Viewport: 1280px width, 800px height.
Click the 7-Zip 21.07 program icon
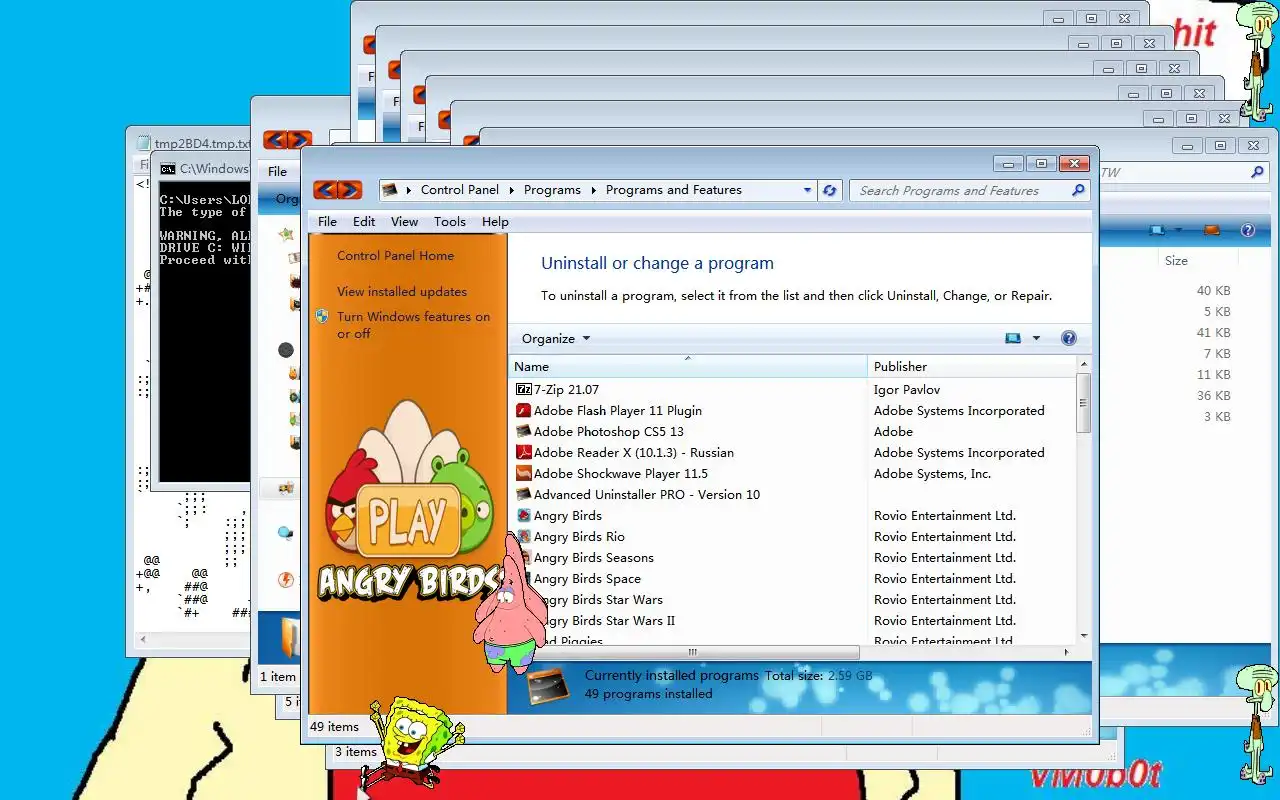pyautogui.click(x=523, y=389)
